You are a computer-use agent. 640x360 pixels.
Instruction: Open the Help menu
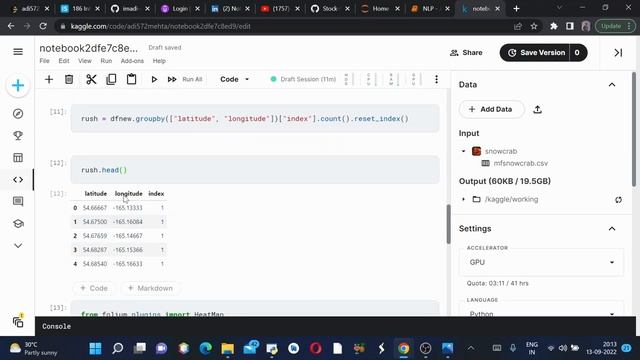coord(159,61)
